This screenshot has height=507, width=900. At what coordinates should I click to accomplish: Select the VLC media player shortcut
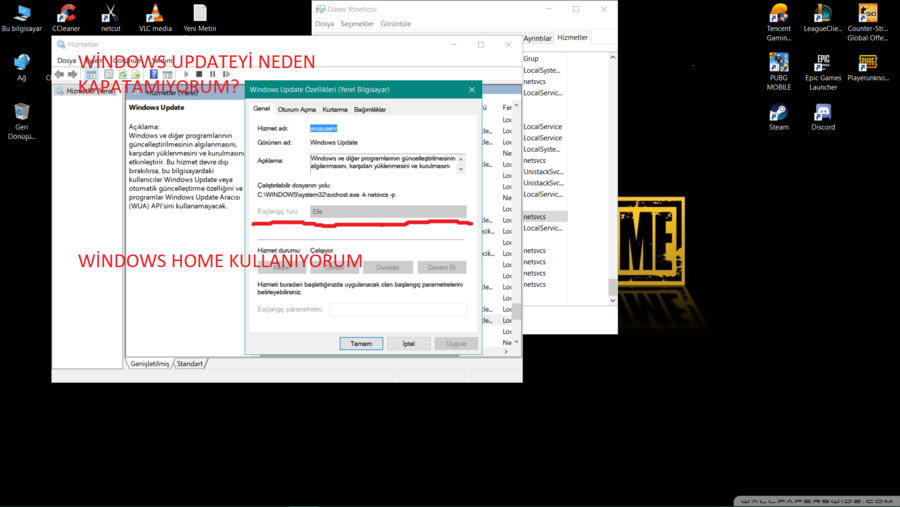[x=155, y=18]
